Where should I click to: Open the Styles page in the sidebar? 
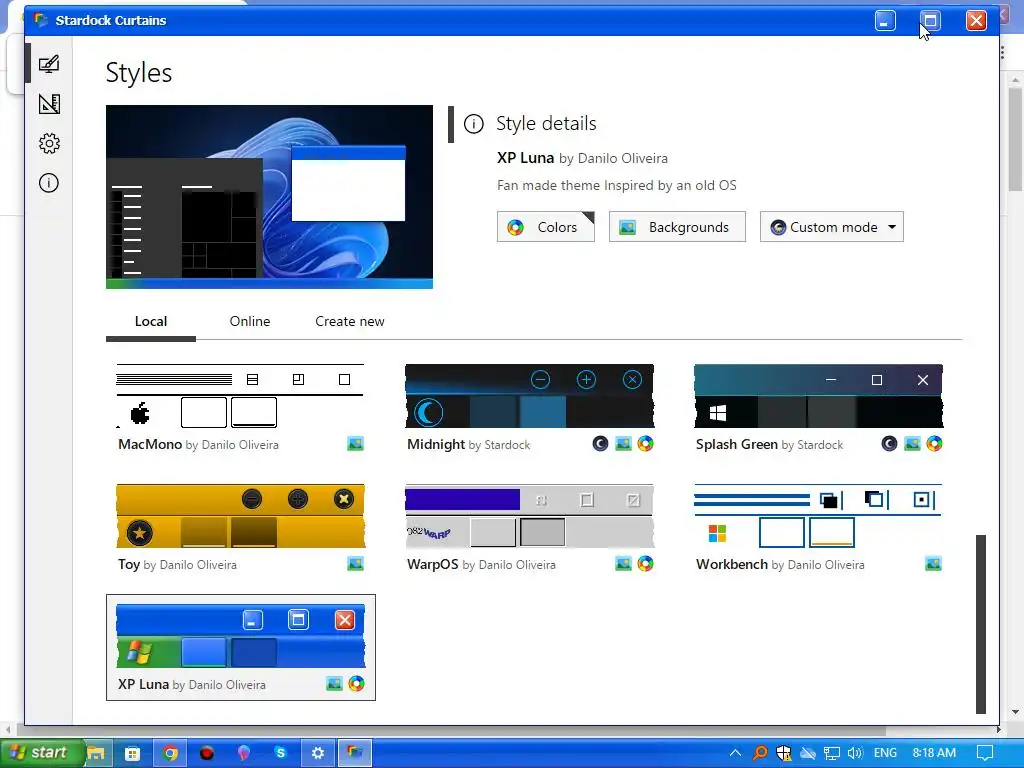pos(49,64)
